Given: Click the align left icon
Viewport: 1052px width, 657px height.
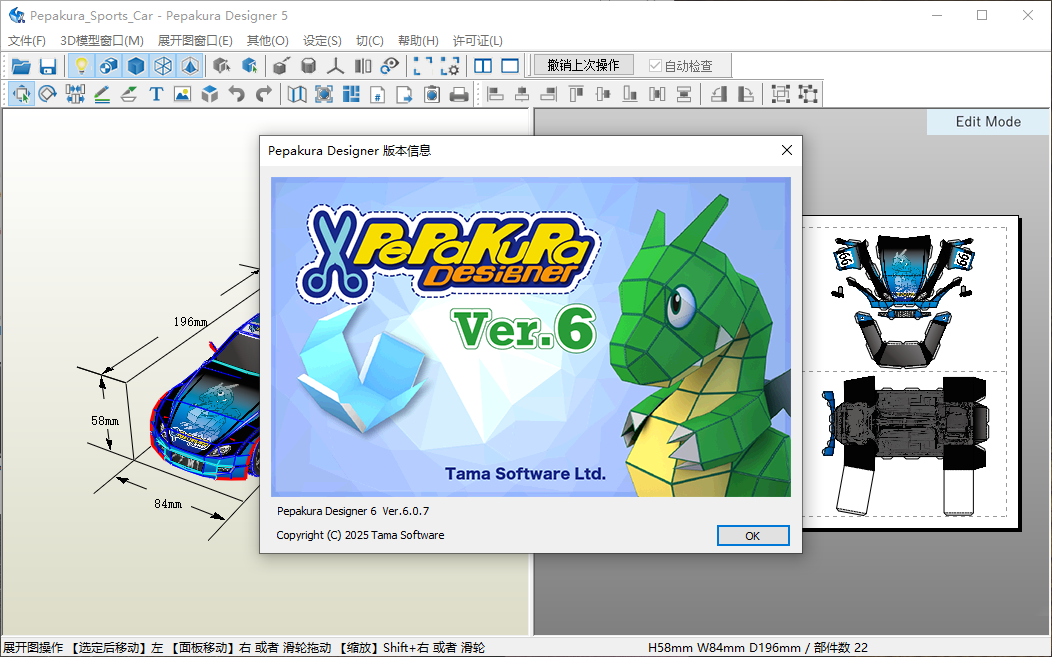Looking at the screenshot, I should point(495,94).
